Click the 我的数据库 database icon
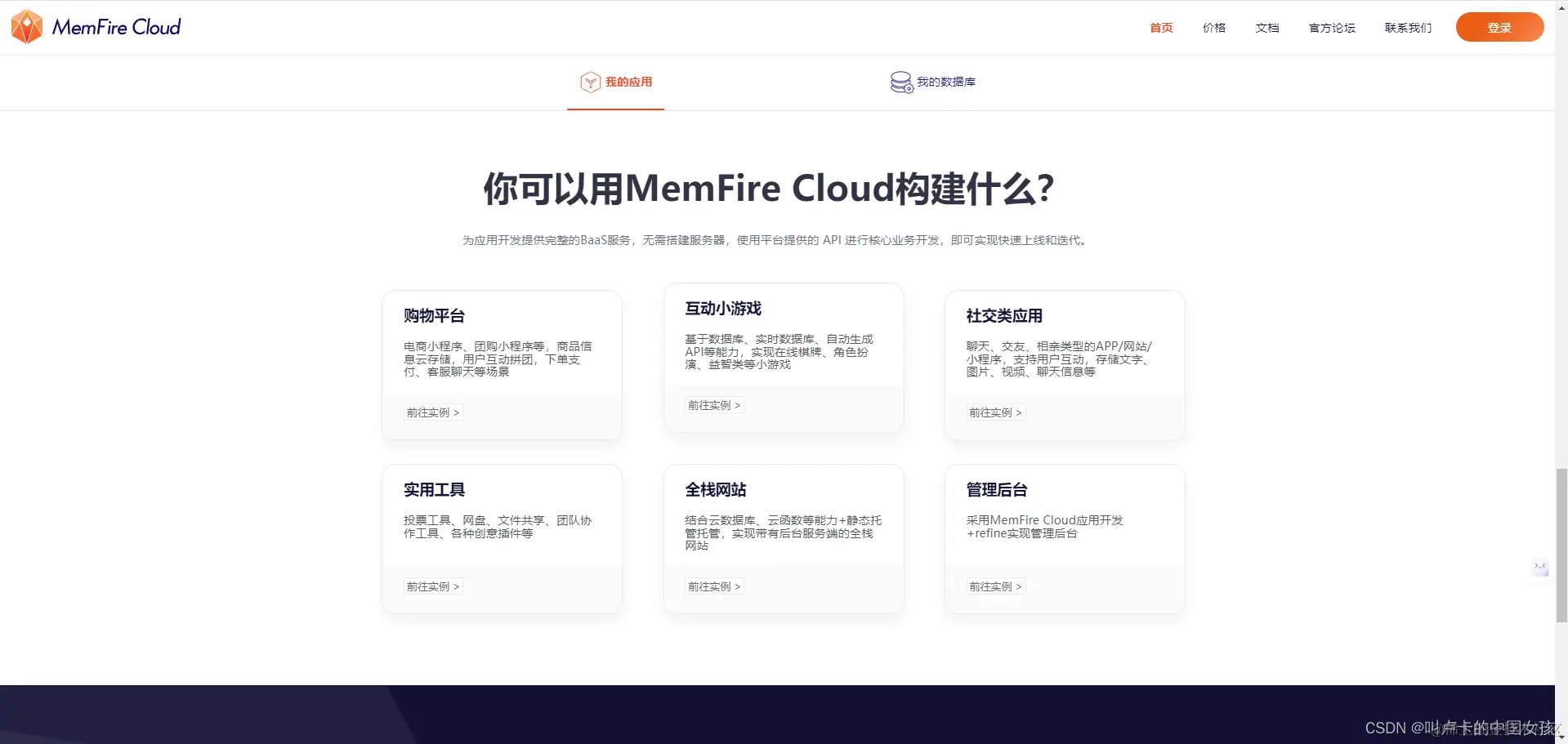The image size is (1568, 744). point(901,82)
